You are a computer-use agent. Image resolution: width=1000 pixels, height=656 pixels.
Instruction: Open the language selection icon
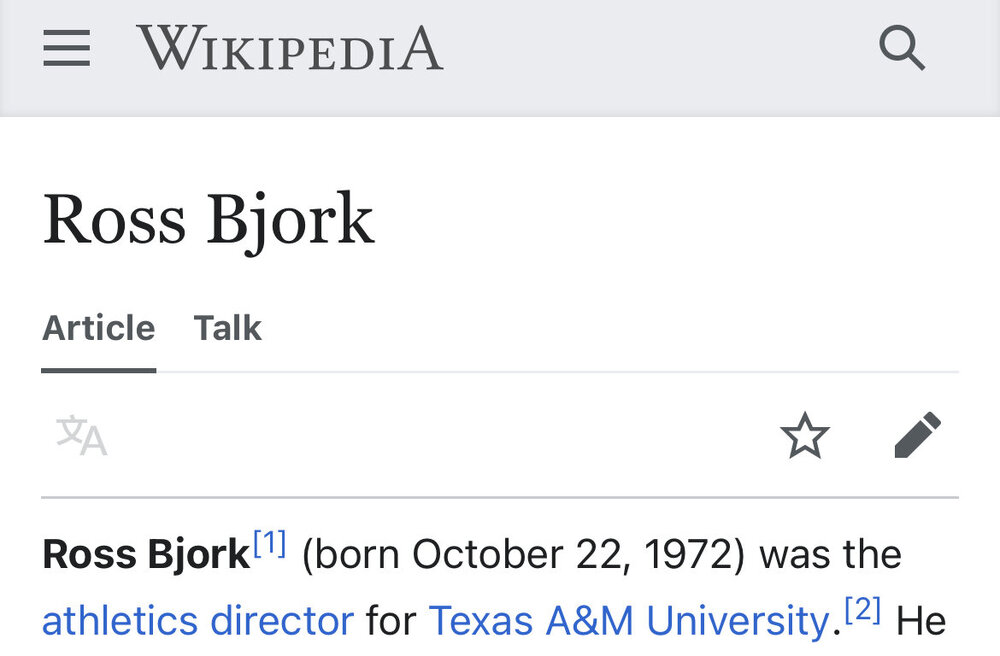81,437
